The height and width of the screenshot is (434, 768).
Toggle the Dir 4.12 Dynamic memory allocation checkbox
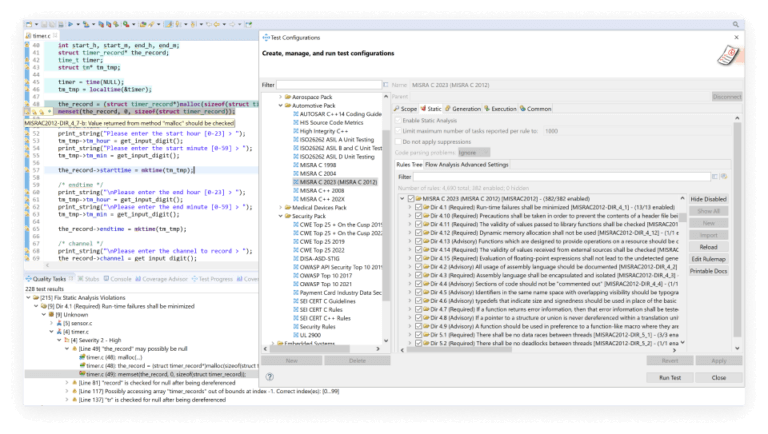point(418,233)
